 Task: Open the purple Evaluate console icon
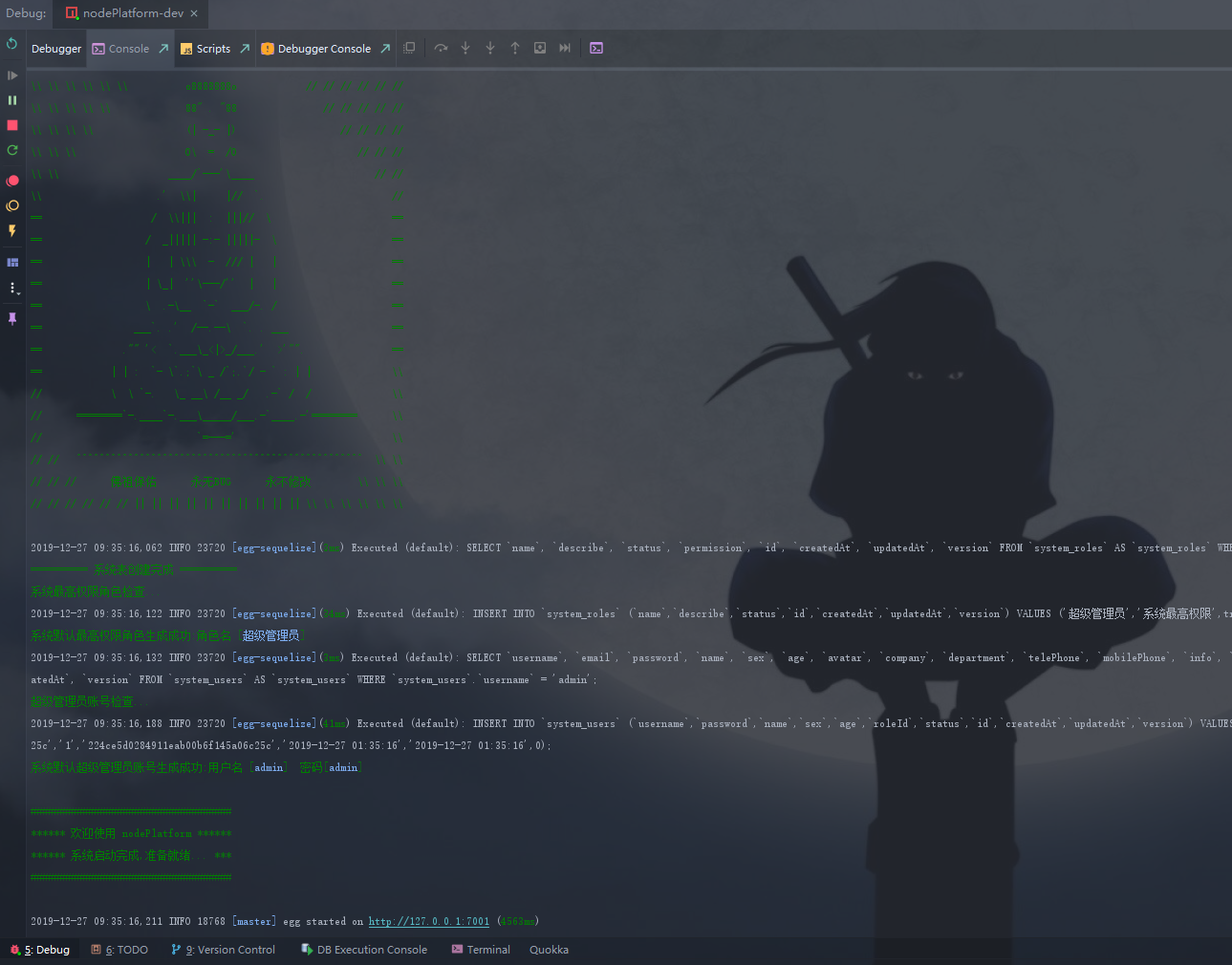point(596,48)
